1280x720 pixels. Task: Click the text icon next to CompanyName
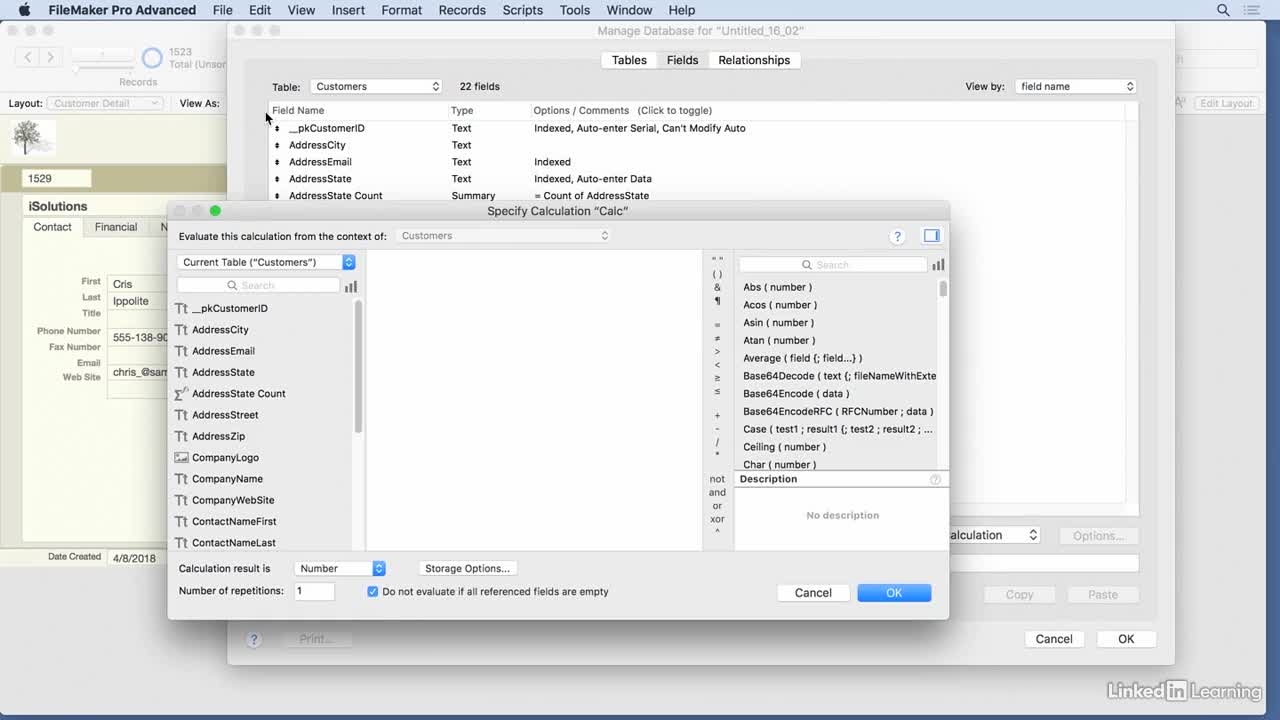[181, 479]
